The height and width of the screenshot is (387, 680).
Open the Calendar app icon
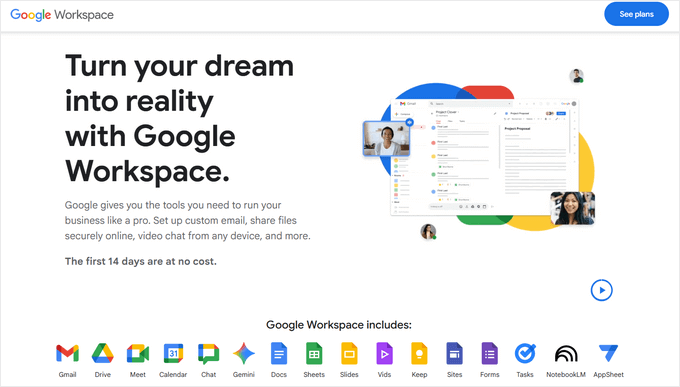[173, 353]
